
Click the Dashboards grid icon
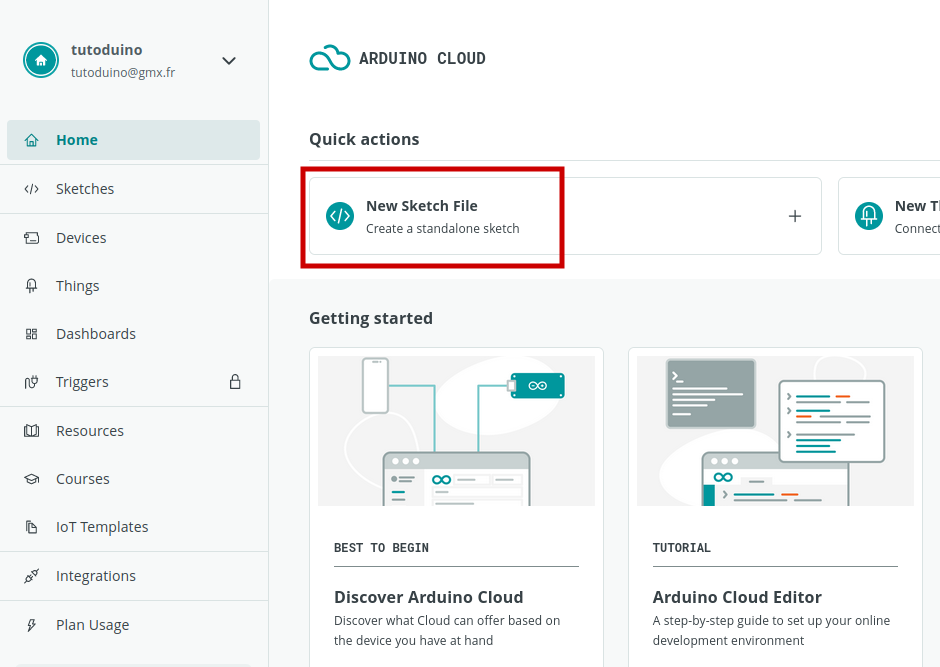[31, 334]
